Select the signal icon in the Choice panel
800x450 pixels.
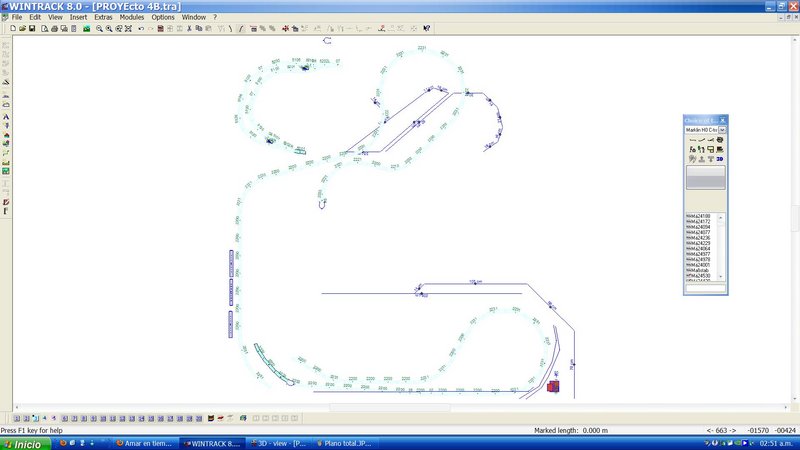click(702, 149)
